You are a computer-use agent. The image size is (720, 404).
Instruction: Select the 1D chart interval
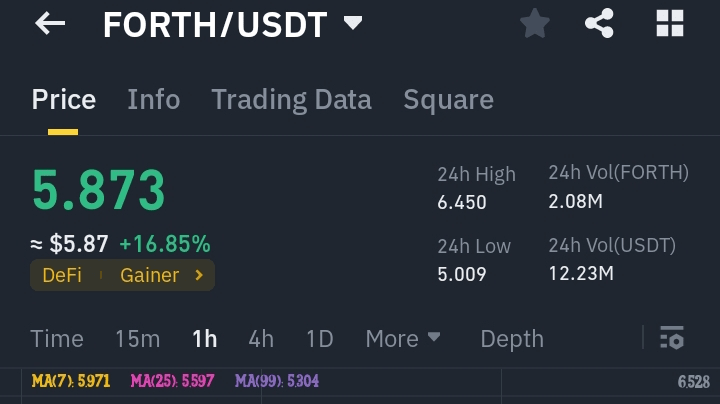[x=320, y=339]
